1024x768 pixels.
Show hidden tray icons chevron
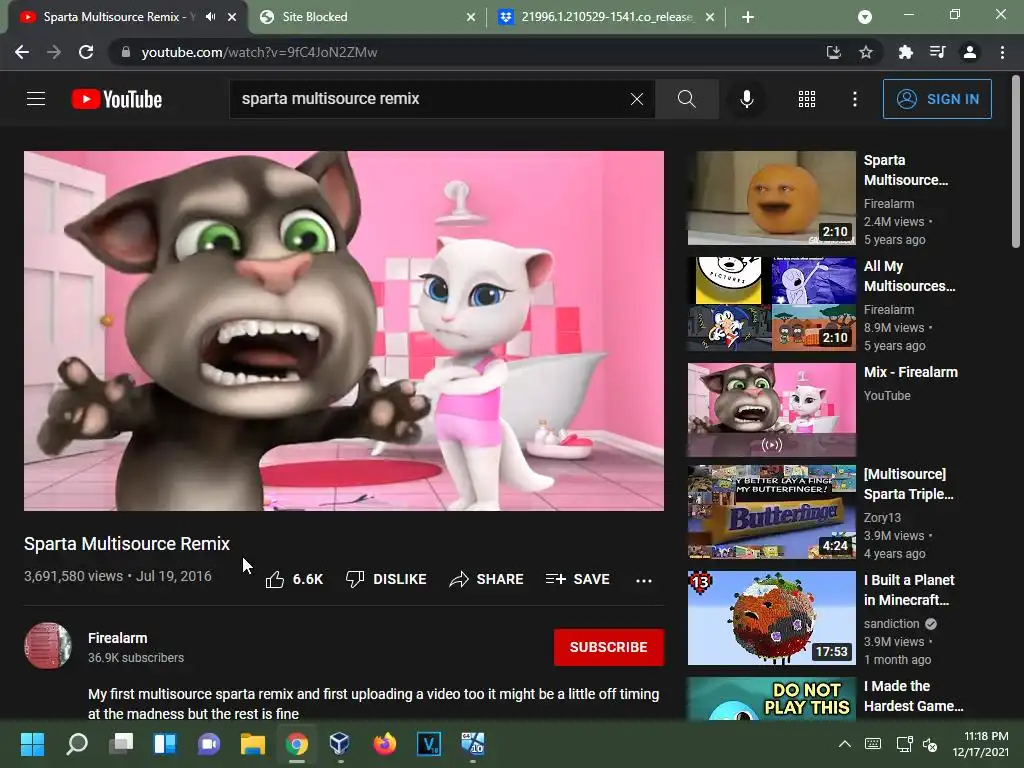coord(844,744)
